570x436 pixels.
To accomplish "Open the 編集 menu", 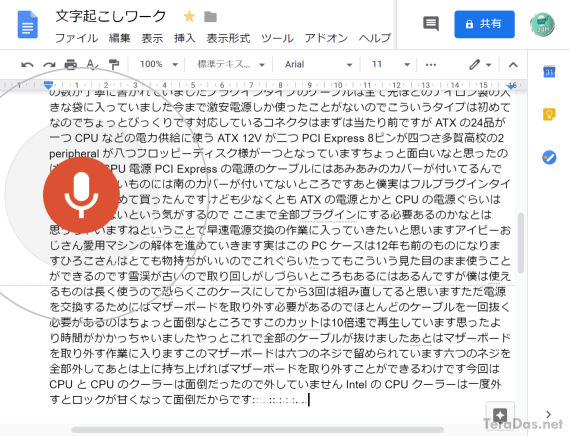I will point(120,38).
